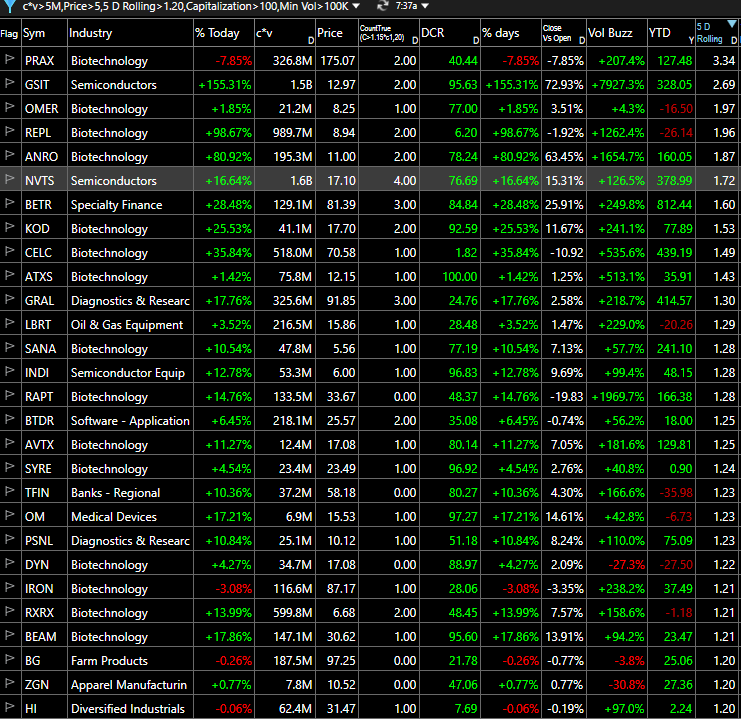This screenshot has width=741, height=719.
Task: Toggle the flag for BETR row
Action: coord(9,203)
